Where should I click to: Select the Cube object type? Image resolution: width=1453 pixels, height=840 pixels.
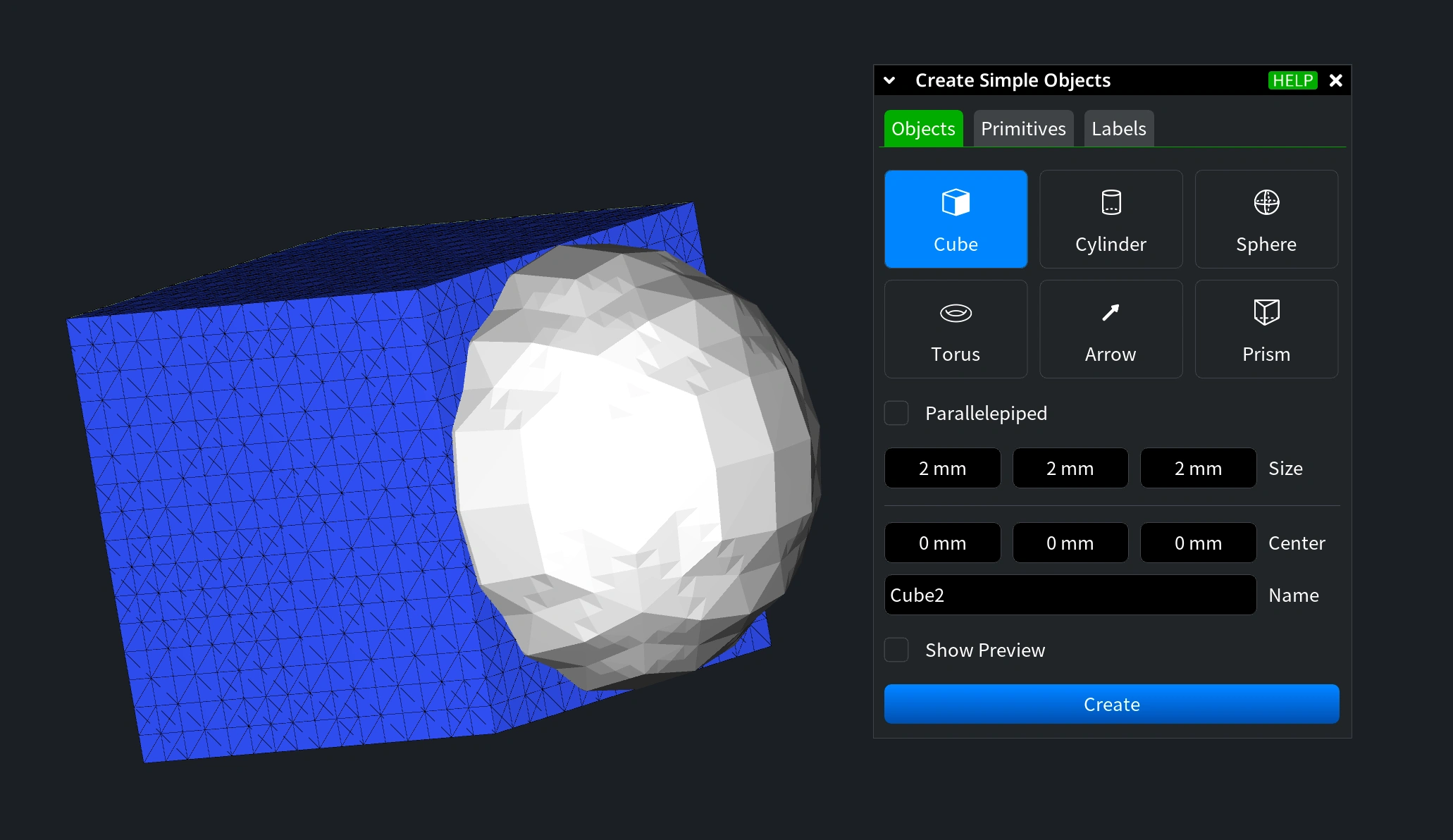pyautogui.click(x=956, y=219)
